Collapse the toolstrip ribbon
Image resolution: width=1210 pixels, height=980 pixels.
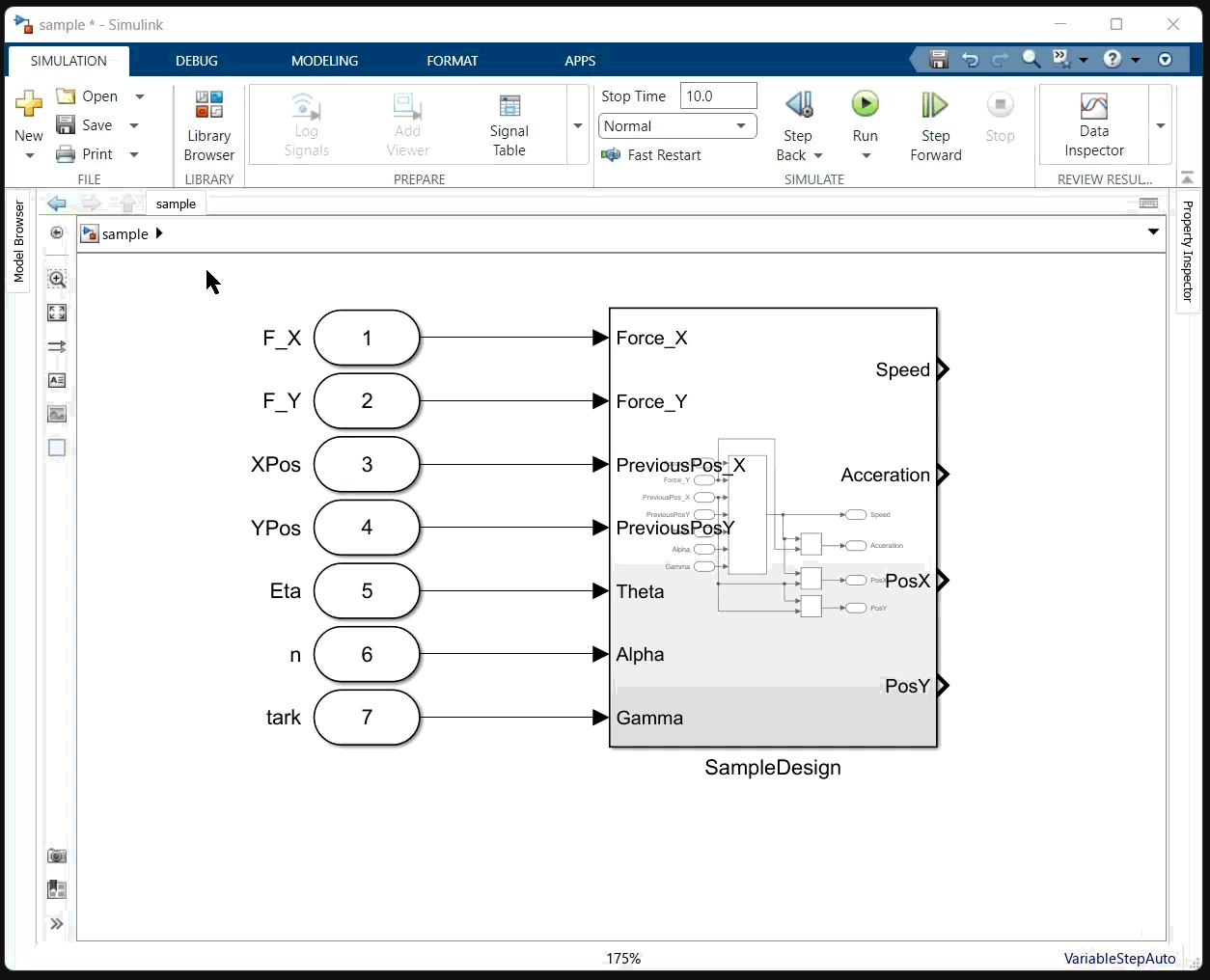[x=1188, y=177]
